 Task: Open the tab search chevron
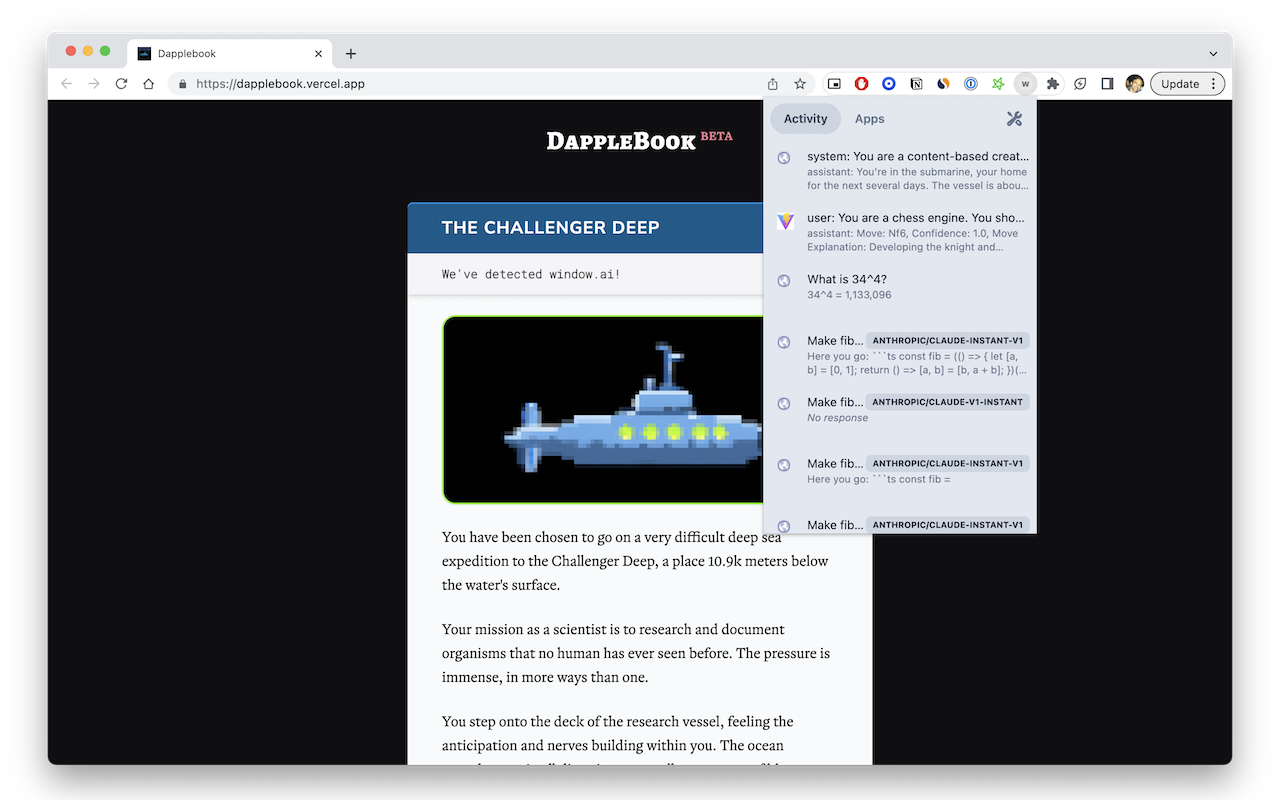point(1213,54)
